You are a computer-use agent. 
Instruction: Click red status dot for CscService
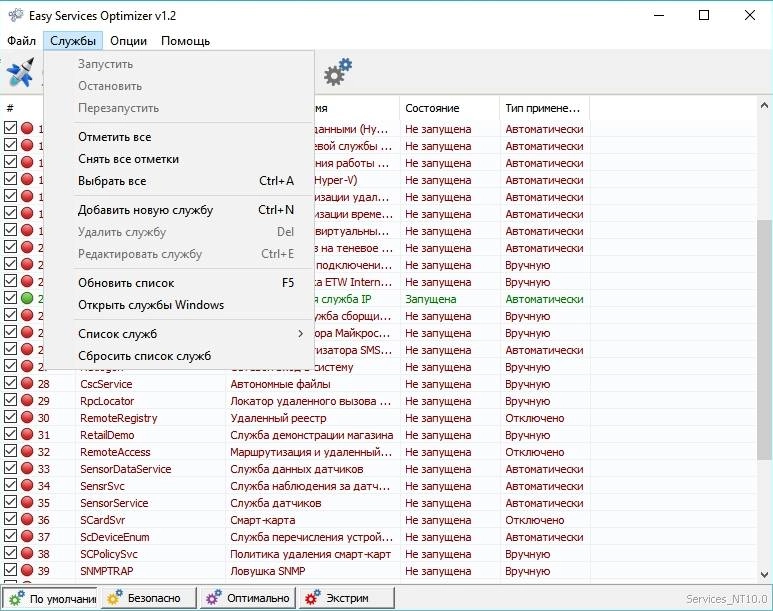click(27, 383)
